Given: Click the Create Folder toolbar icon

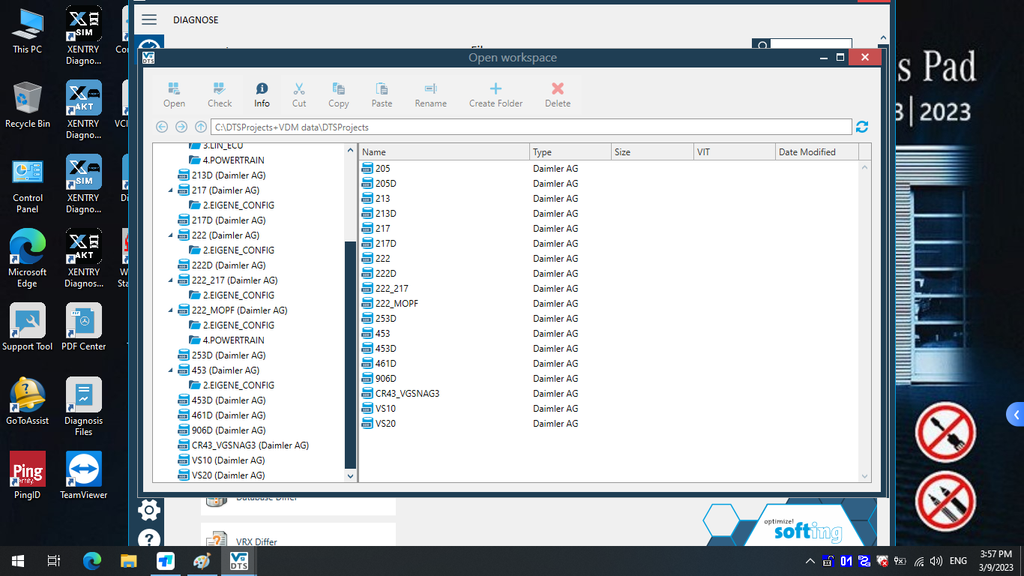Looking at the screenshot, I should [x=495, y=95].
